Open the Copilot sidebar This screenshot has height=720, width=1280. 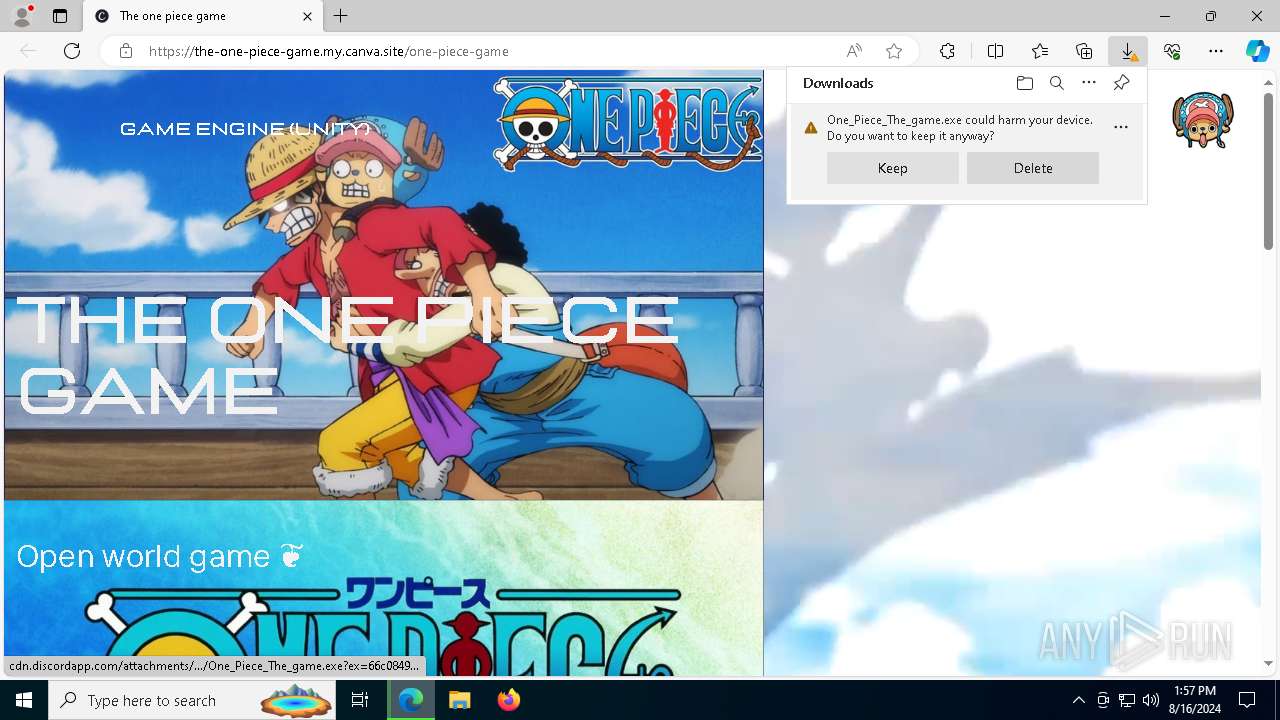point(1258,51)
